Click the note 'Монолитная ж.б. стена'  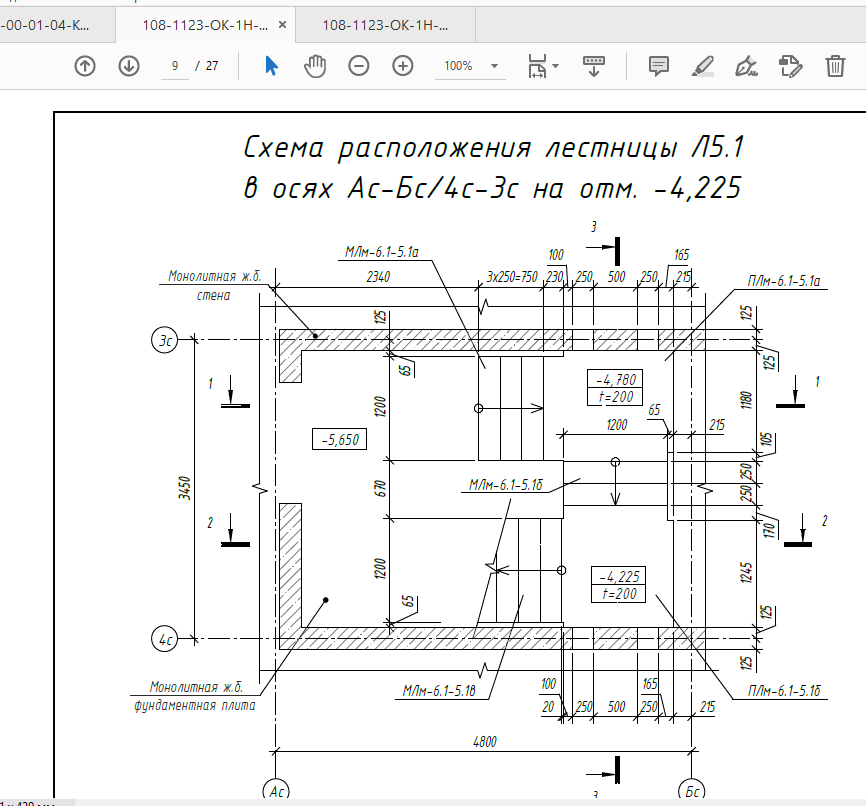(214, 285)
